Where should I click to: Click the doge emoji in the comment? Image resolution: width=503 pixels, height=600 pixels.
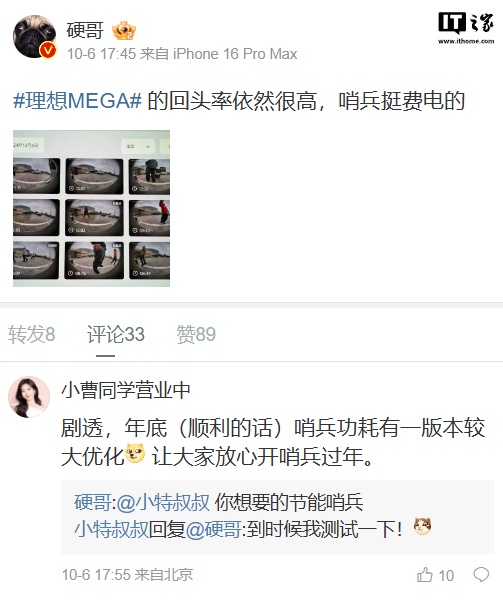[x=135, y=453]
